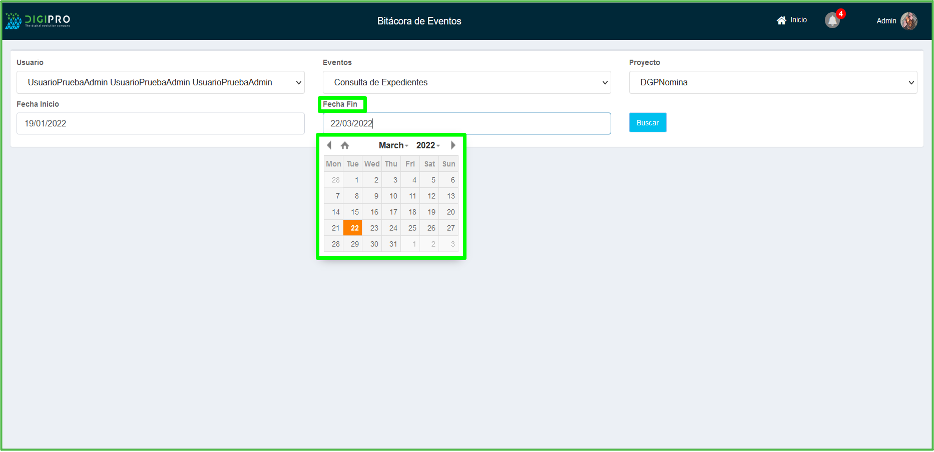Click the Inicio link
The image size is (934, 452).
pyautogui.click(x=798, y=21)
